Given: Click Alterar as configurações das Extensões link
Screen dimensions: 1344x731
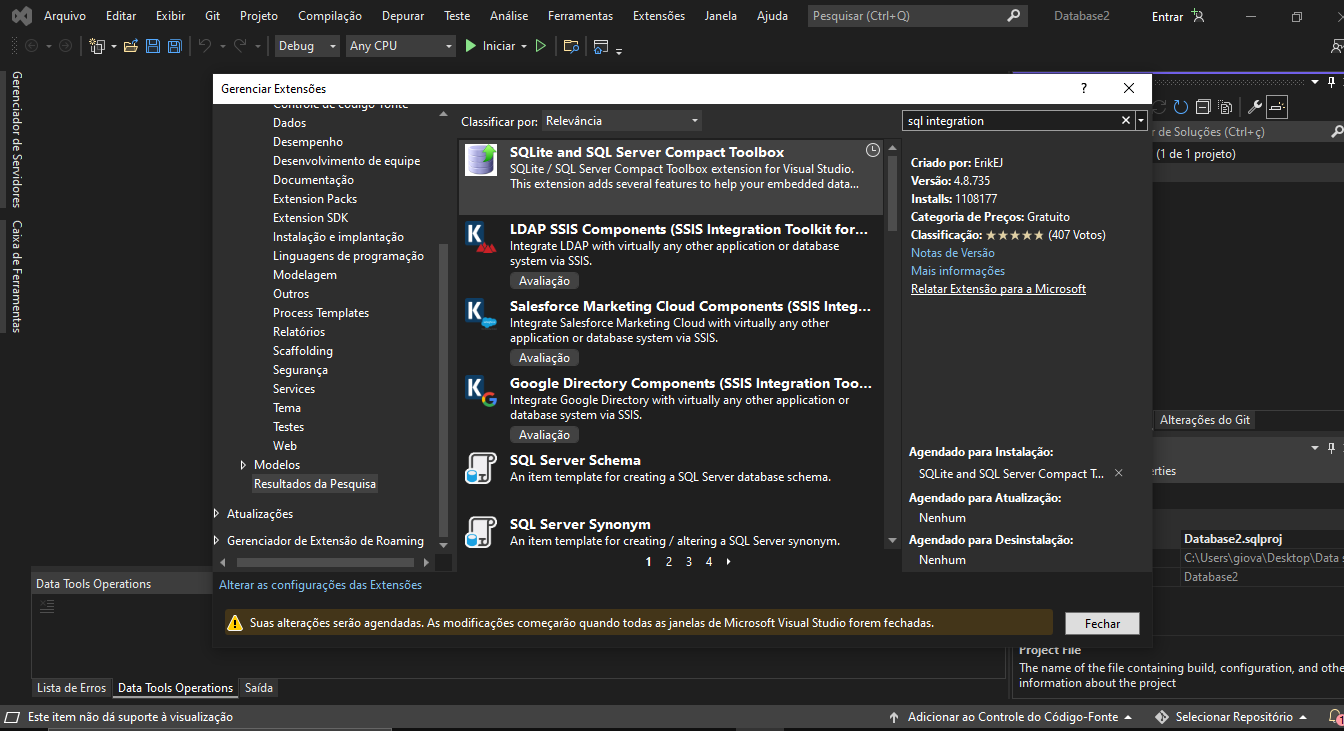Looking at the screenshot, I should pyautogui.click(x=321, y=585).
